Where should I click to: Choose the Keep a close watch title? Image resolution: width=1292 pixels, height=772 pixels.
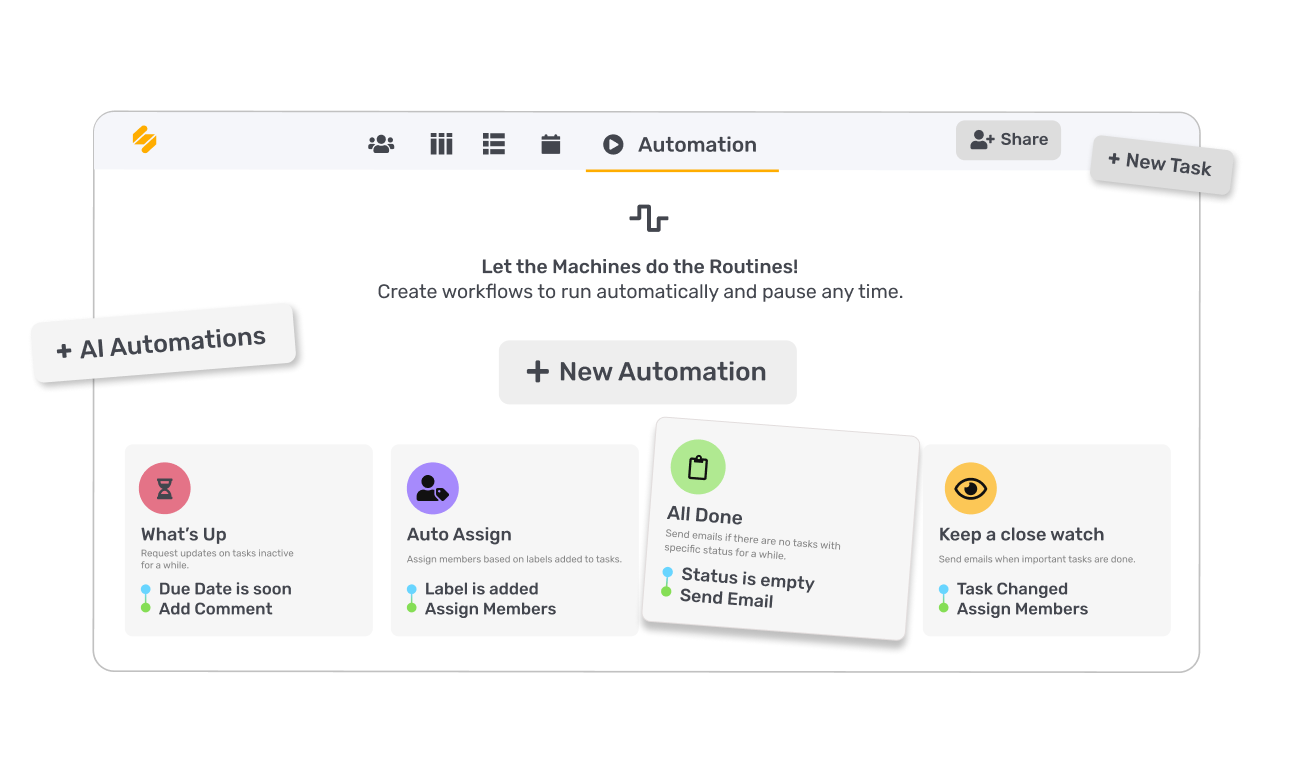[x=1021, y=534]
